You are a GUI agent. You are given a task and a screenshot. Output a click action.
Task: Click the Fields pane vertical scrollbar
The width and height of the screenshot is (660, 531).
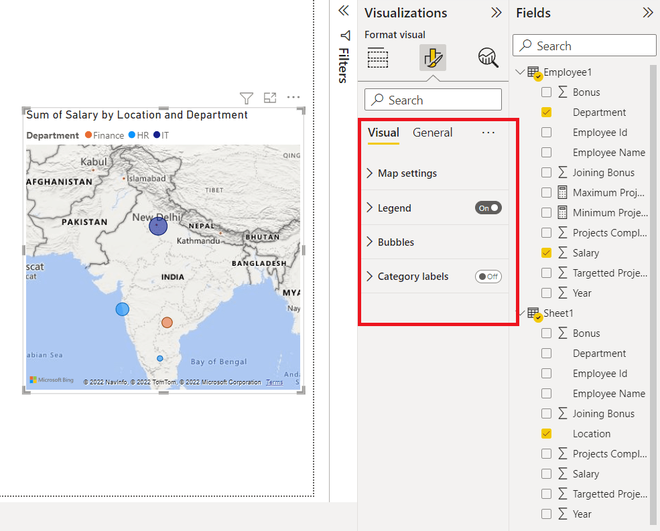coord(653,295)
